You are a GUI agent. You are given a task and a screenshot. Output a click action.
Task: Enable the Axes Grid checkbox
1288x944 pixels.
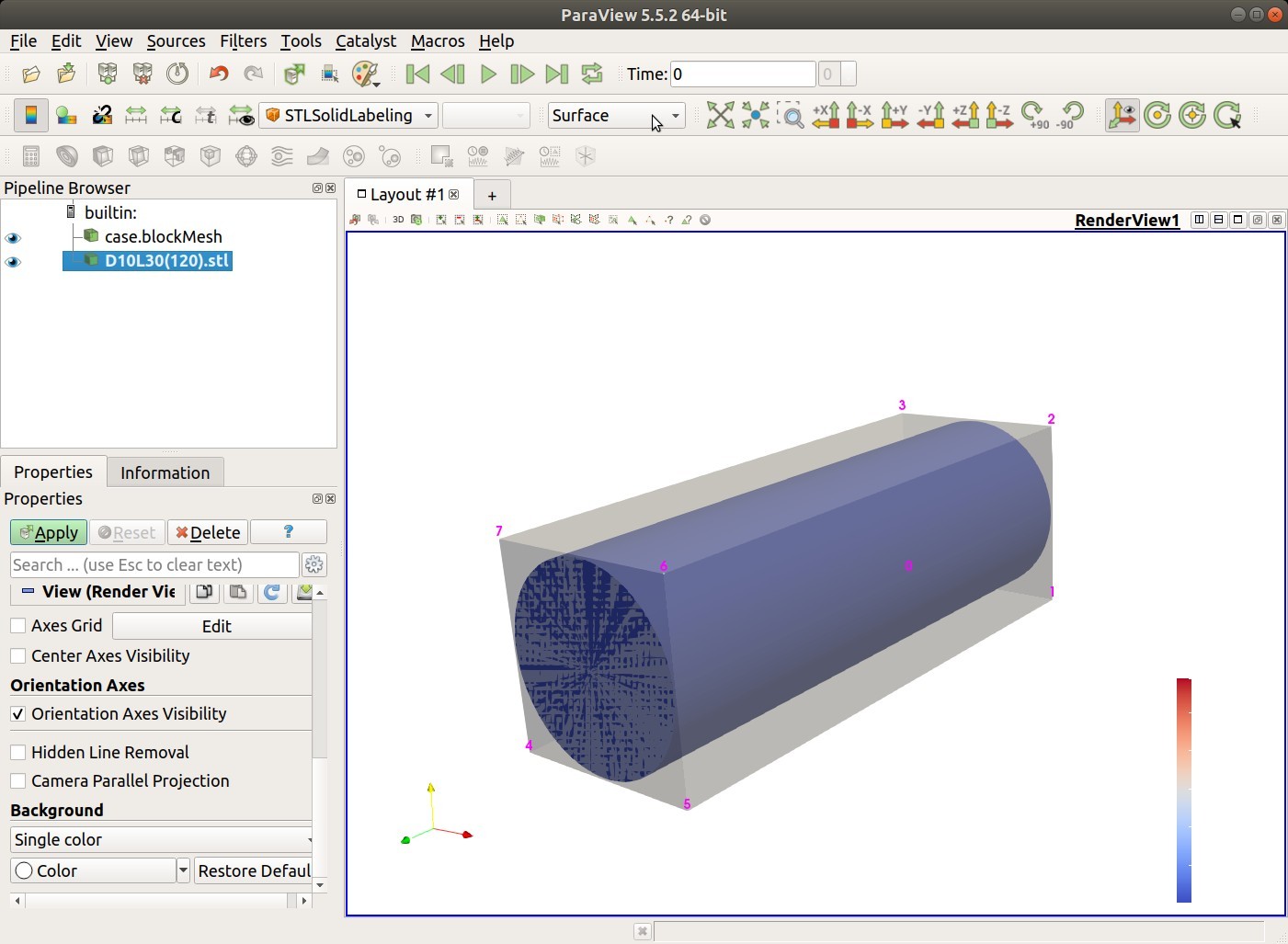point(18,626)
